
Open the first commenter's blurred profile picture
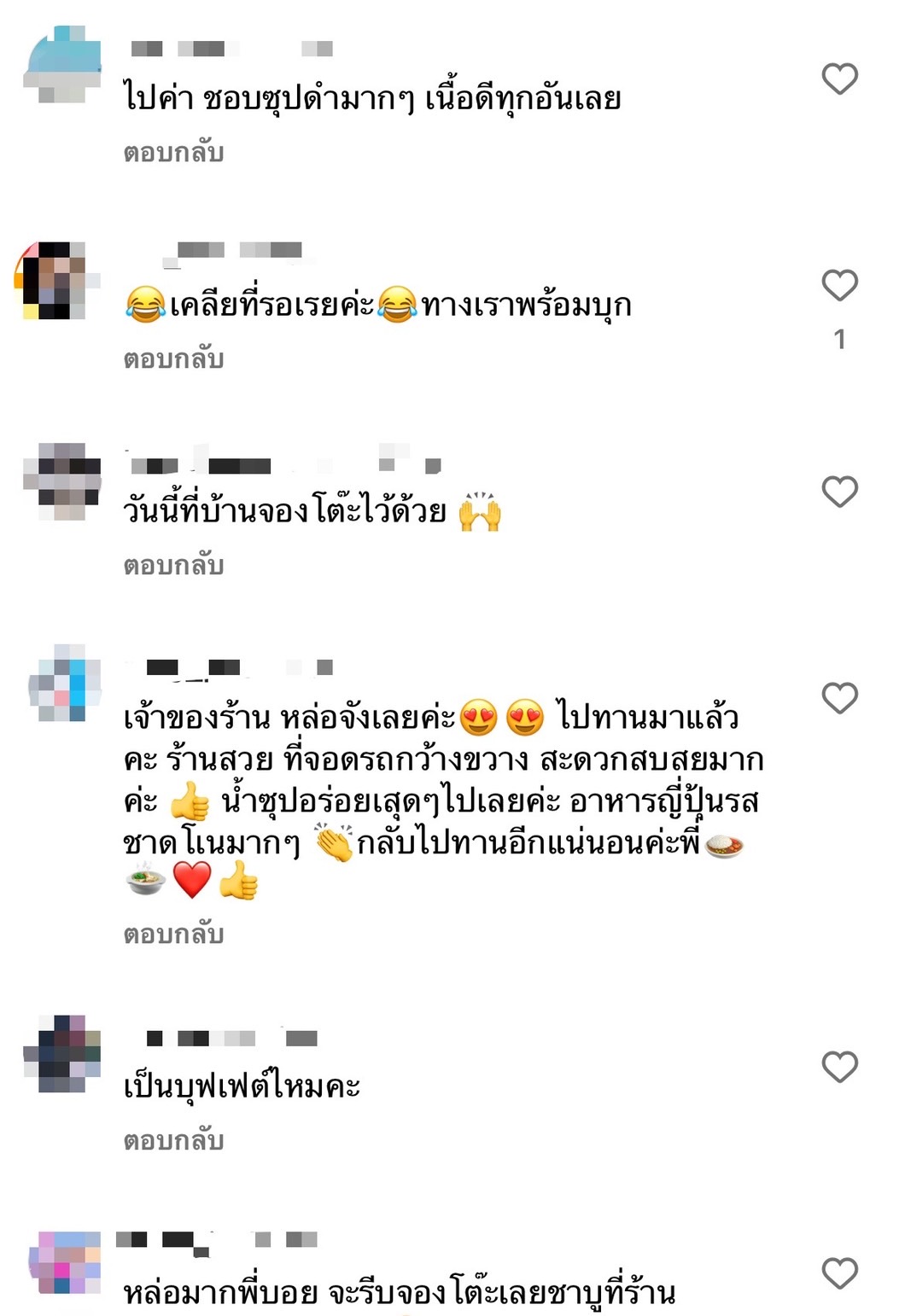(x=62, y=65)
